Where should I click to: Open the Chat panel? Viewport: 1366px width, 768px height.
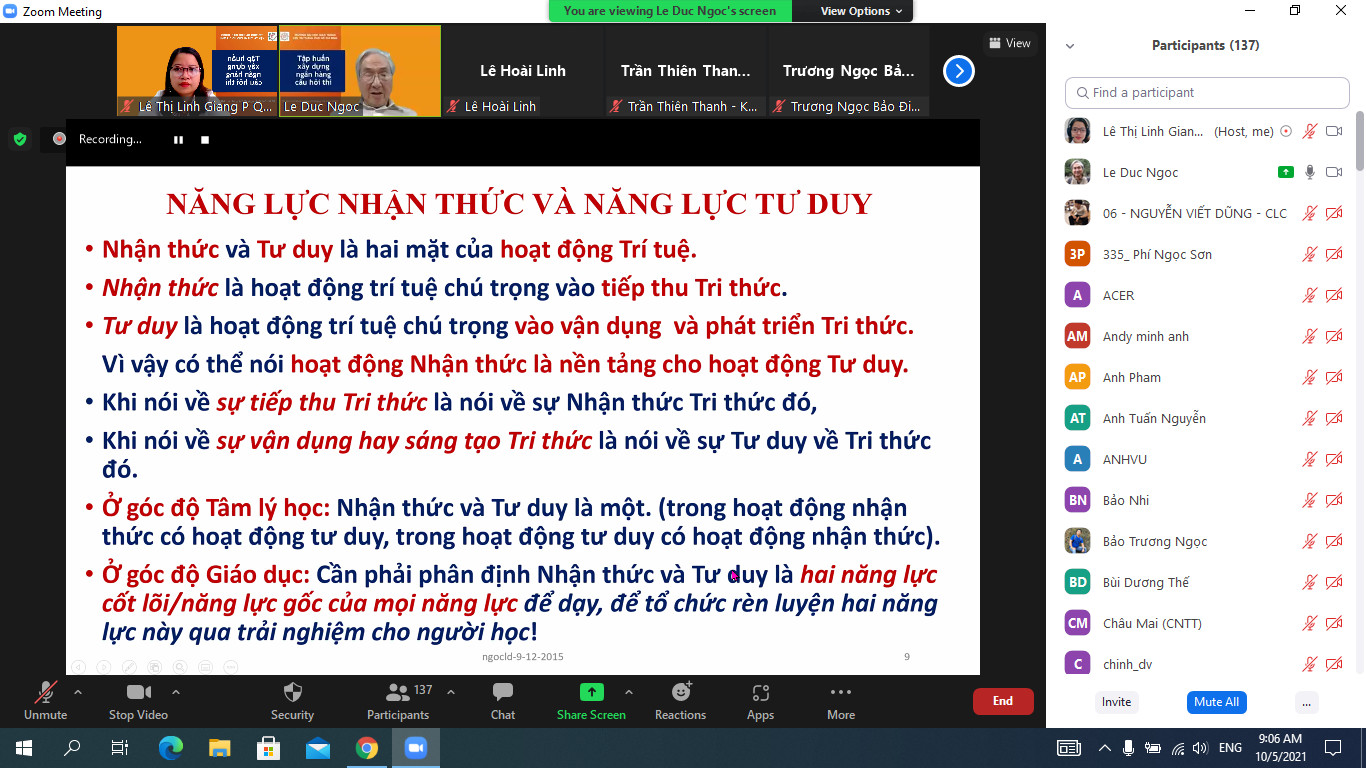coord(503,692)
